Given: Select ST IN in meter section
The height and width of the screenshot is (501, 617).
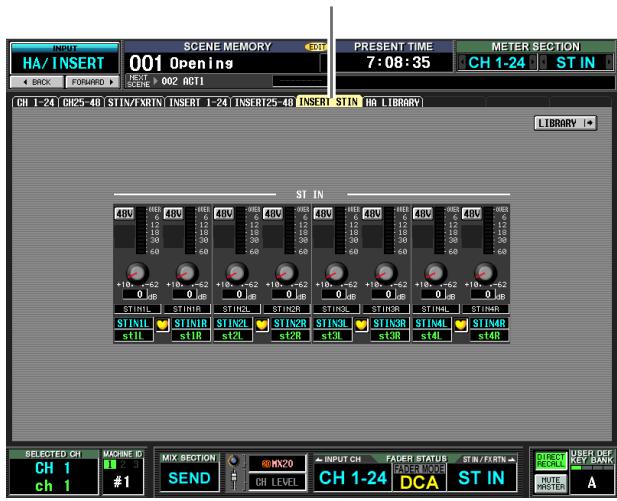Looking at the screenshot, I should pyautogui.click(x=575, y=63).
